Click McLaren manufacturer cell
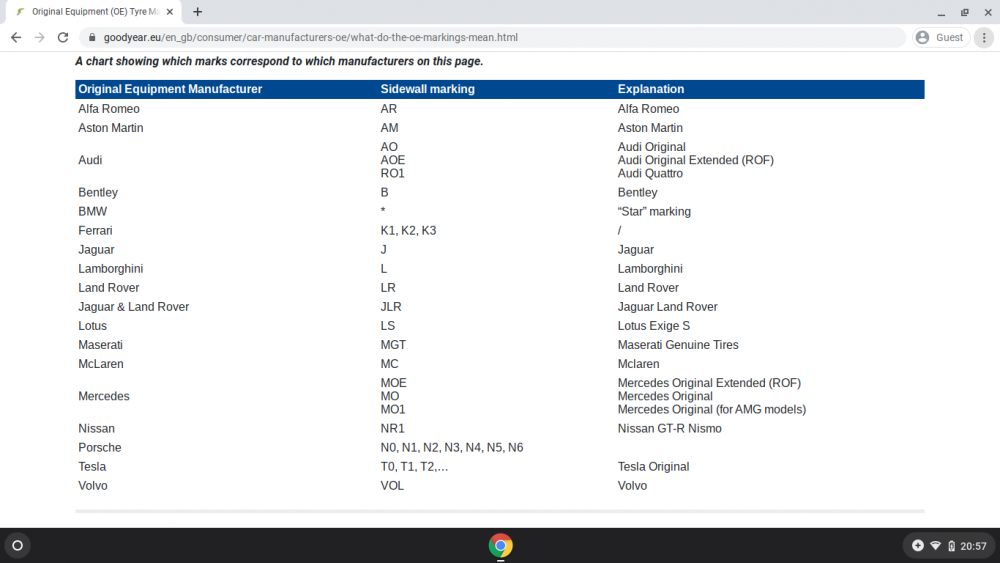The width and height of the screenshot is (1000, 563). [101, 365]
